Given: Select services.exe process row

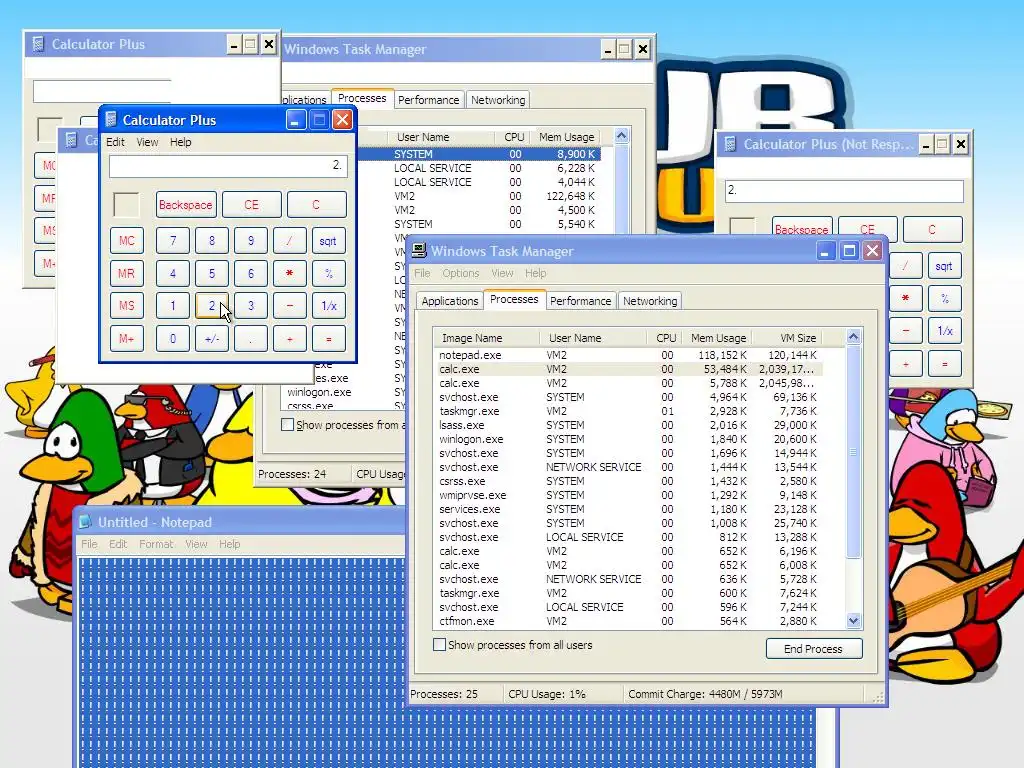Looking at the screenshot, I should click(628, 509).
